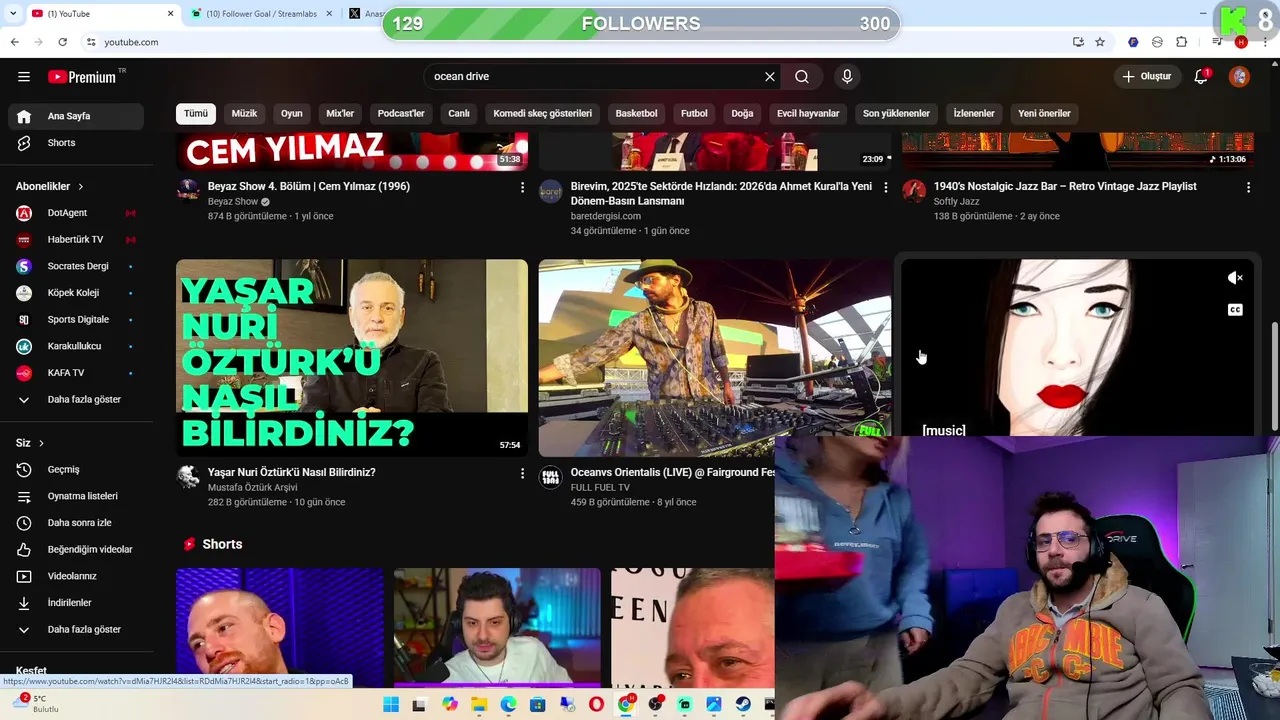Choose the Basketbol chip
The image size is (1280, 720).
(636, 113)
